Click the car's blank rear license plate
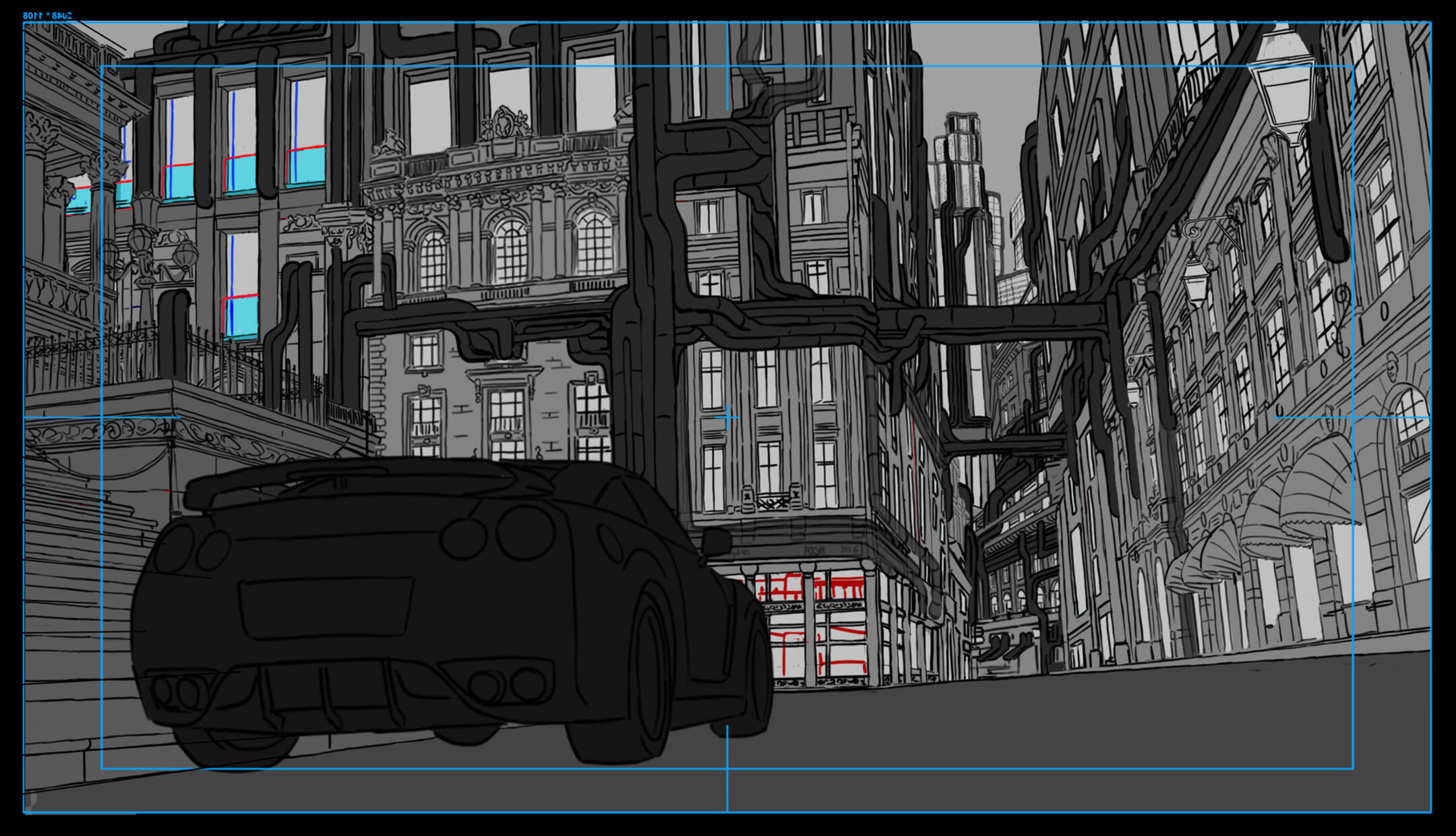1456x836 pixels. (326, 607)
